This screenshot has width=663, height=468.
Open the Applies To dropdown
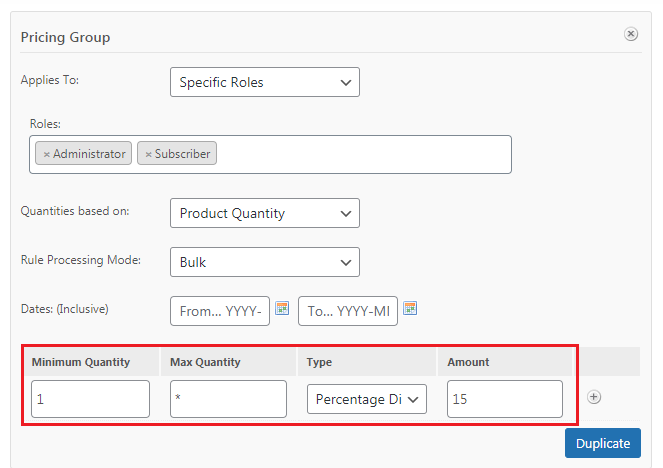[265, 82]
